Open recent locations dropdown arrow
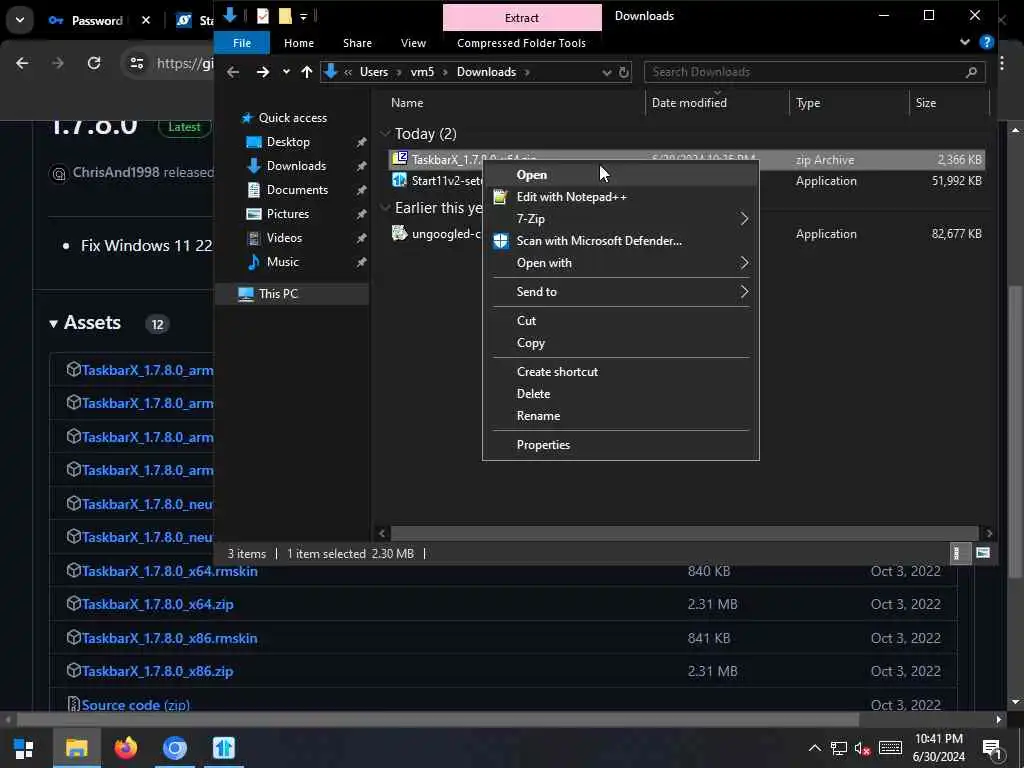Screen dimensions: 1024x768 285,72
